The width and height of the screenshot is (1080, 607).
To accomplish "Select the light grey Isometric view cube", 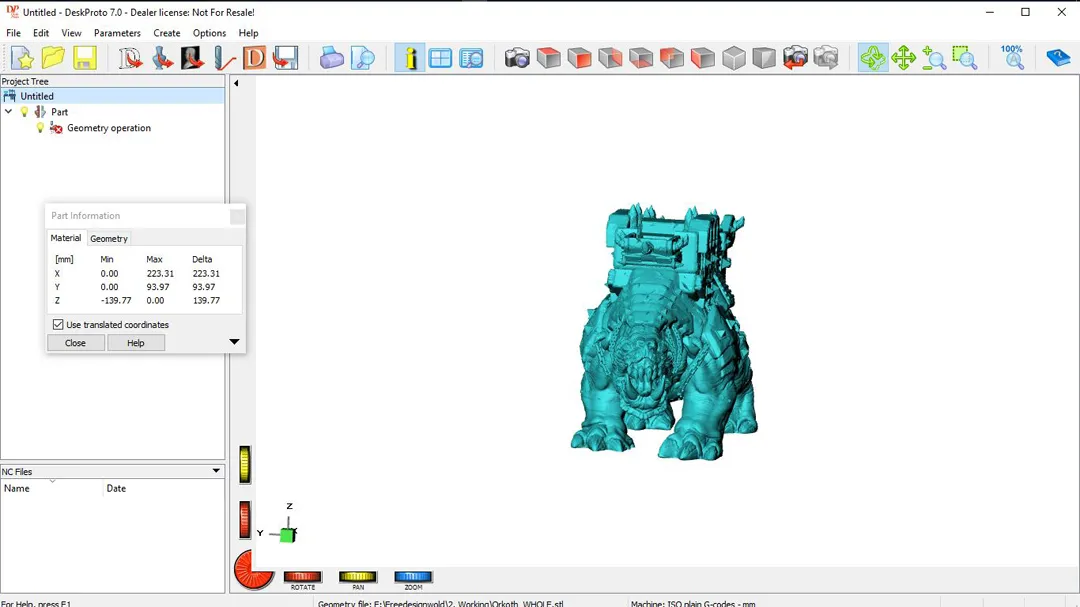I will coord(734,58).
